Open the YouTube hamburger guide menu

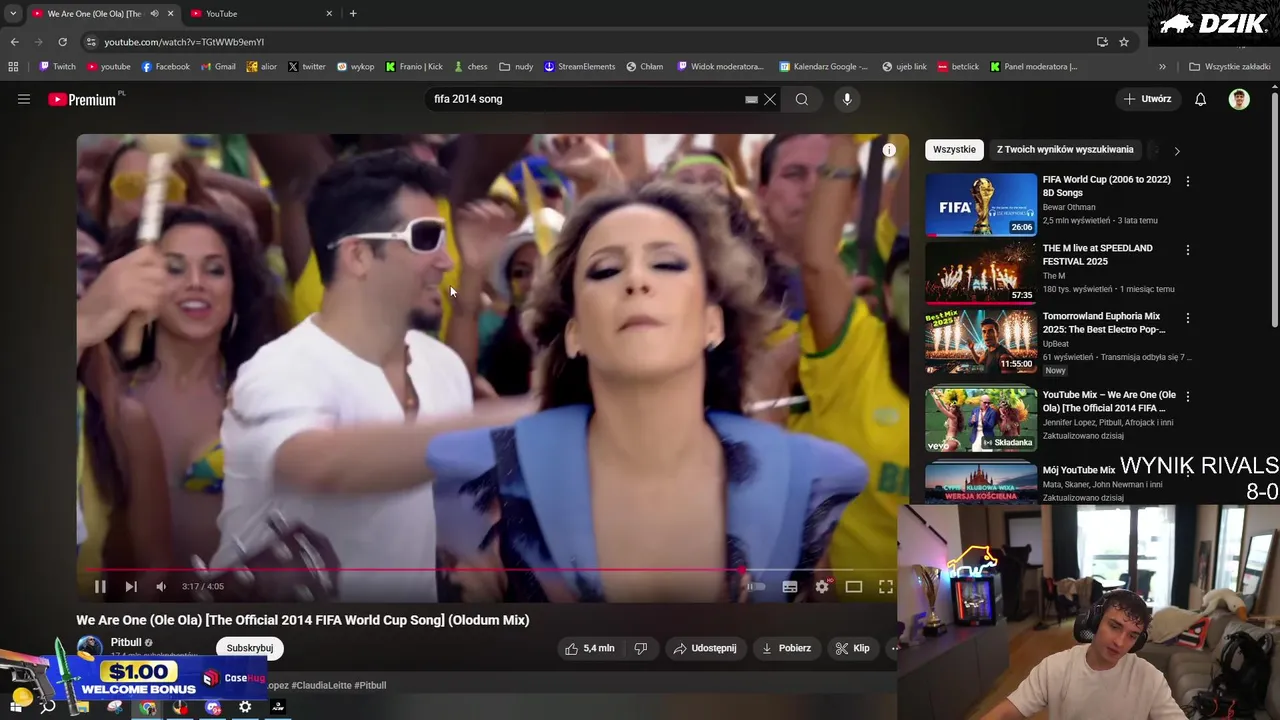coord(24,99)
